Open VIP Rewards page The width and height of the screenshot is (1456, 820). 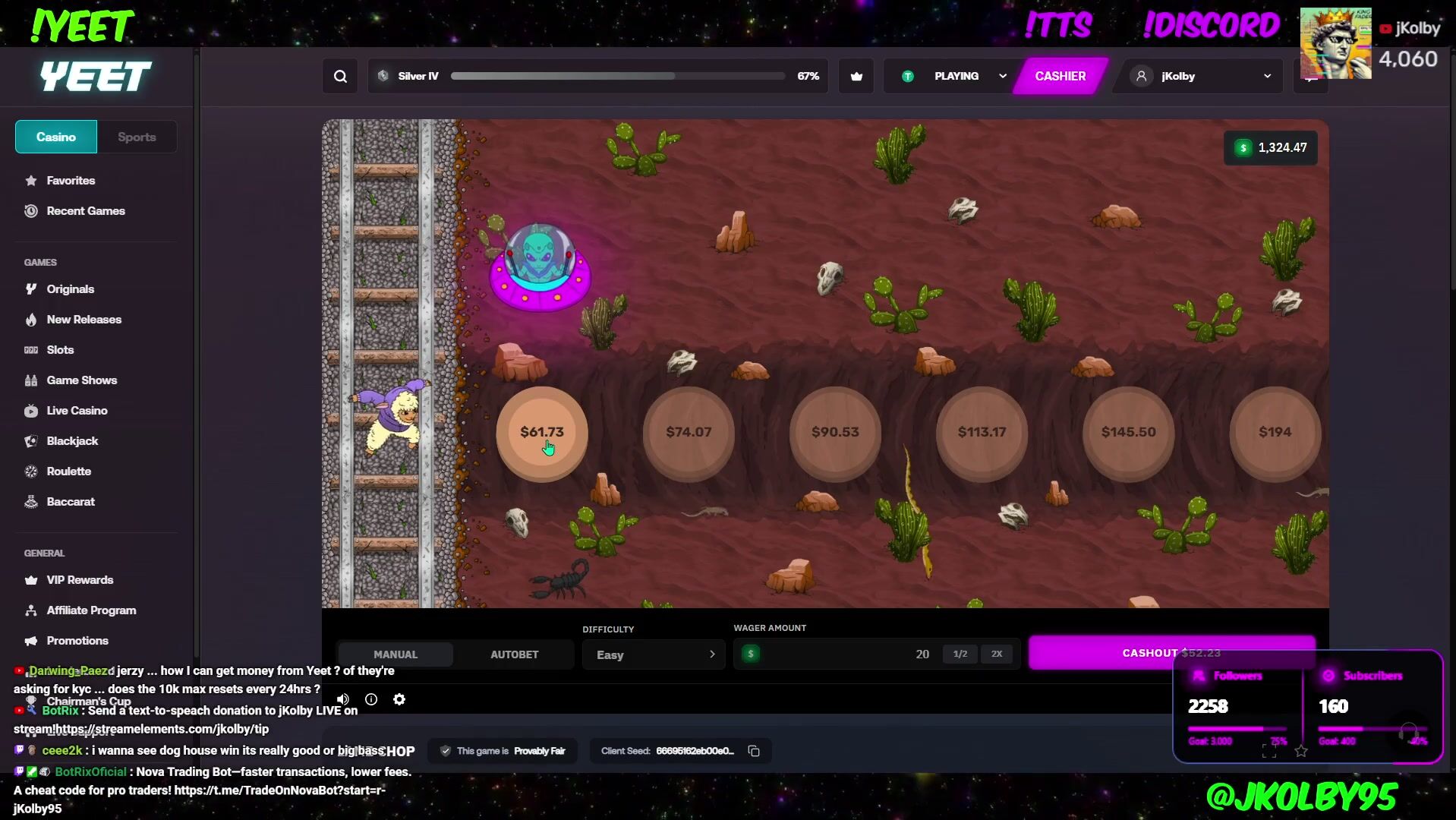click(x=80, y=580)
